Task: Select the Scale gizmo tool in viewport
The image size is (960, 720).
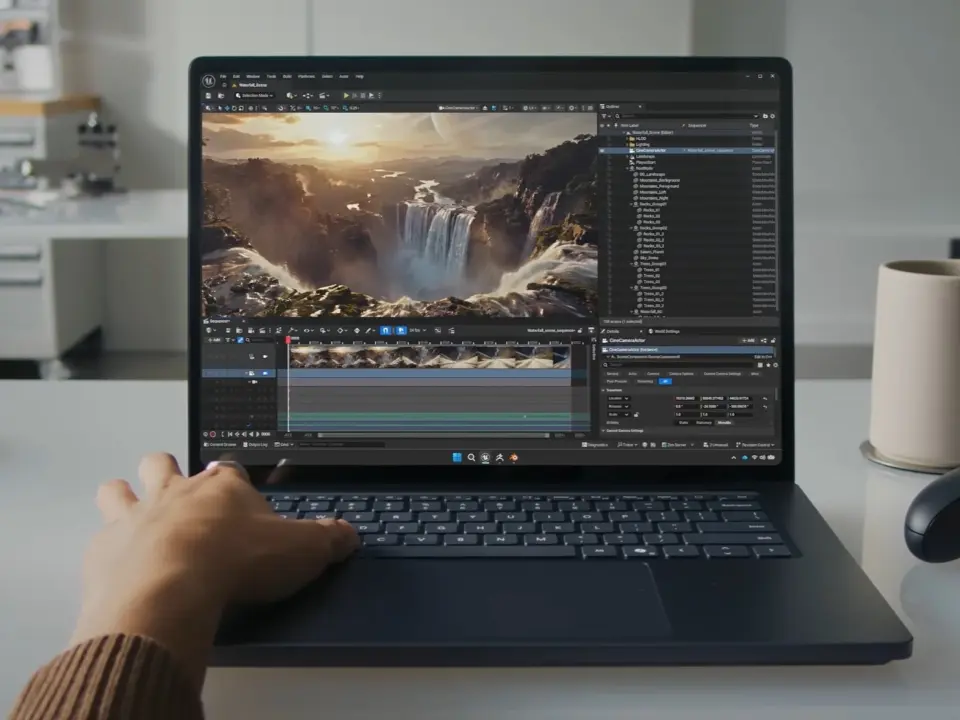Action: click(x=241, y=108)
